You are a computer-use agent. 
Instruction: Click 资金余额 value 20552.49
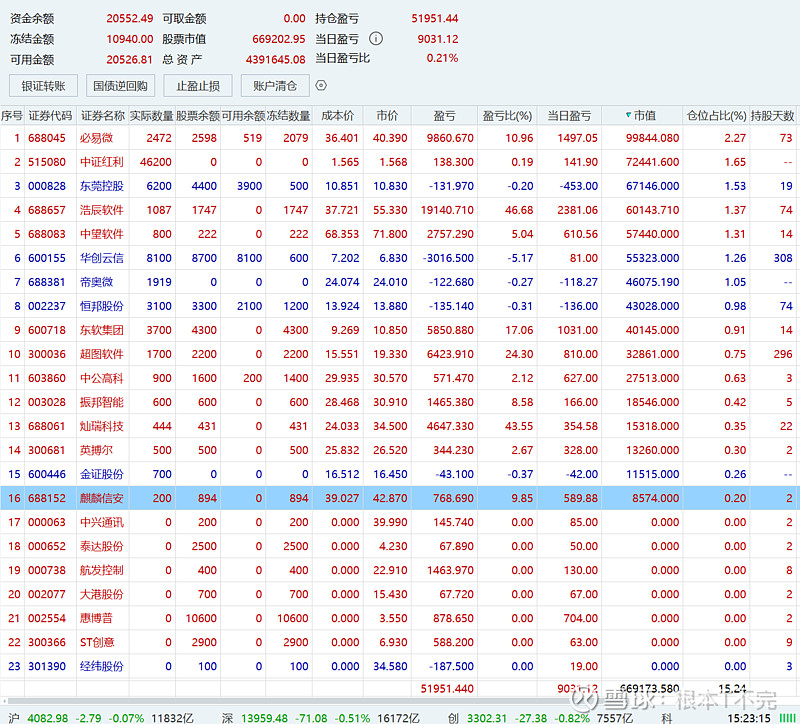click(130, 18)
